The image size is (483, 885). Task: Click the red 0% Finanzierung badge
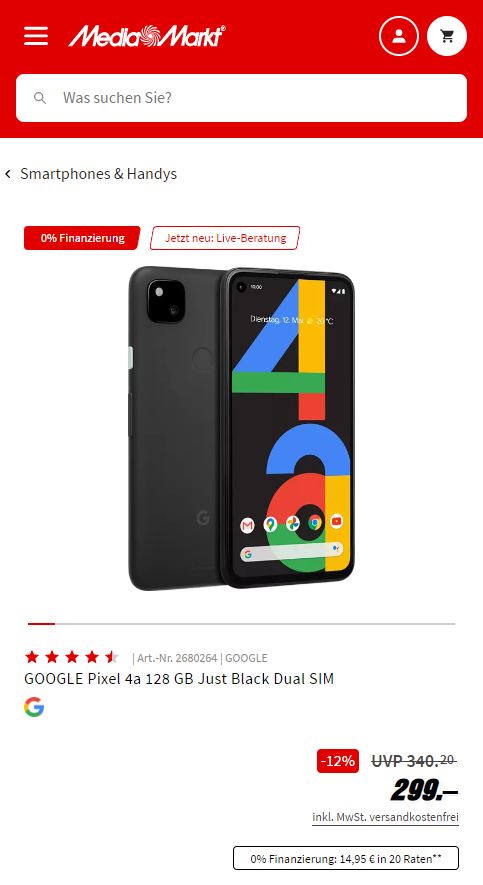(x=82, y=238)
